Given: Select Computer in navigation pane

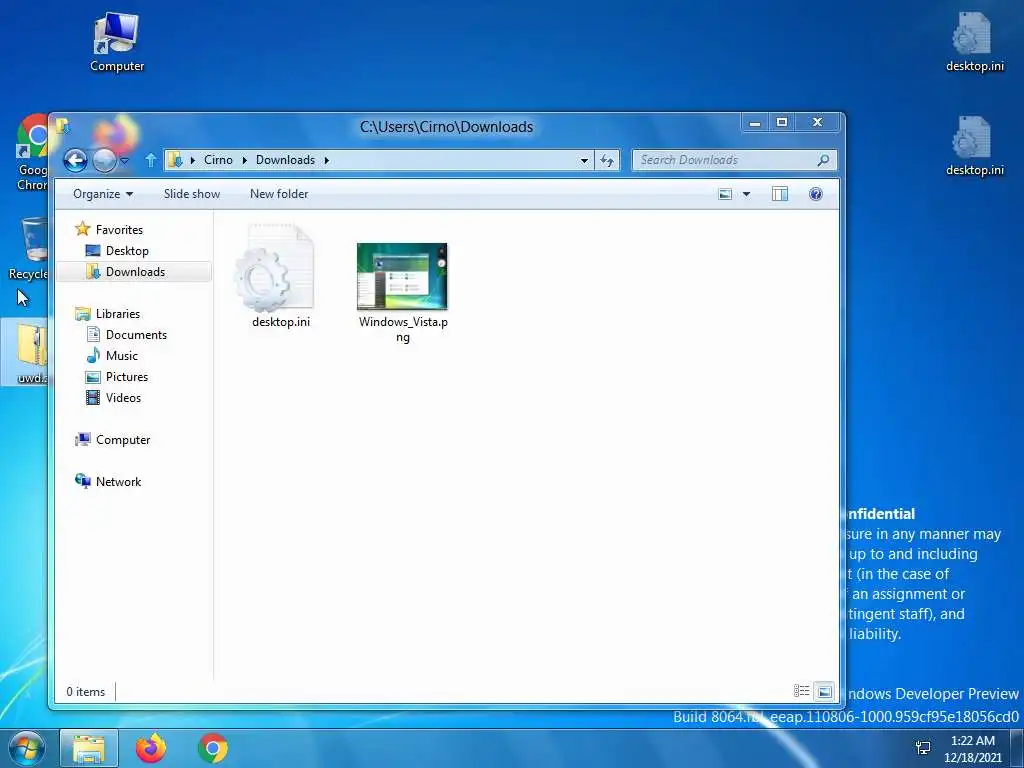Looking at the screenshot, I should click(x=123, y=440).
